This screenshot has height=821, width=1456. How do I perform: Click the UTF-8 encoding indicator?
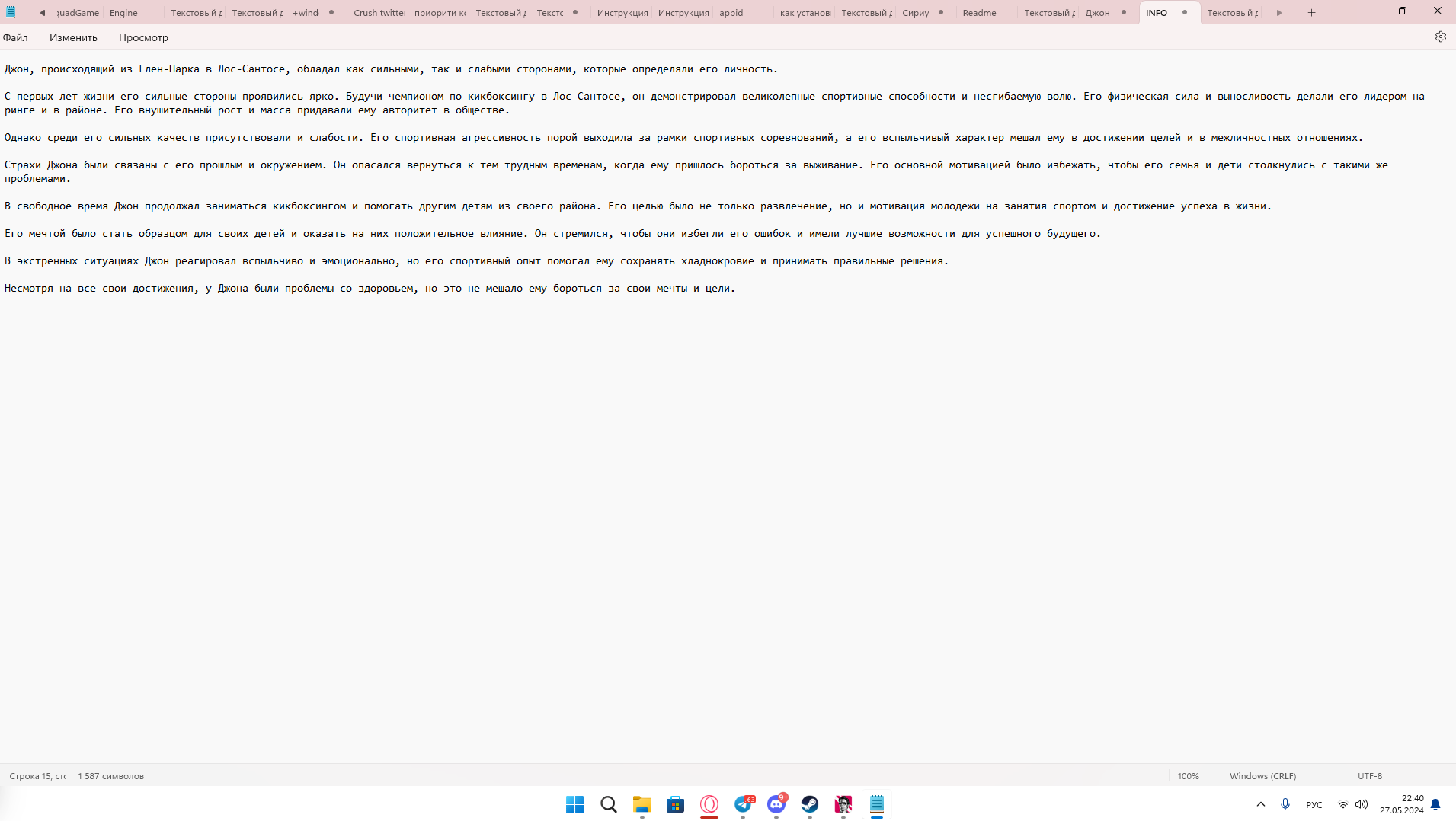pos(1369,776)
